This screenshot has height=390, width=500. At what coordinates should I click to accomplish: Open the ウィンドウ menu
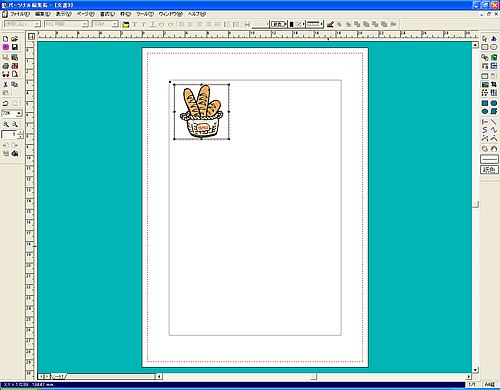pos(171,14)
